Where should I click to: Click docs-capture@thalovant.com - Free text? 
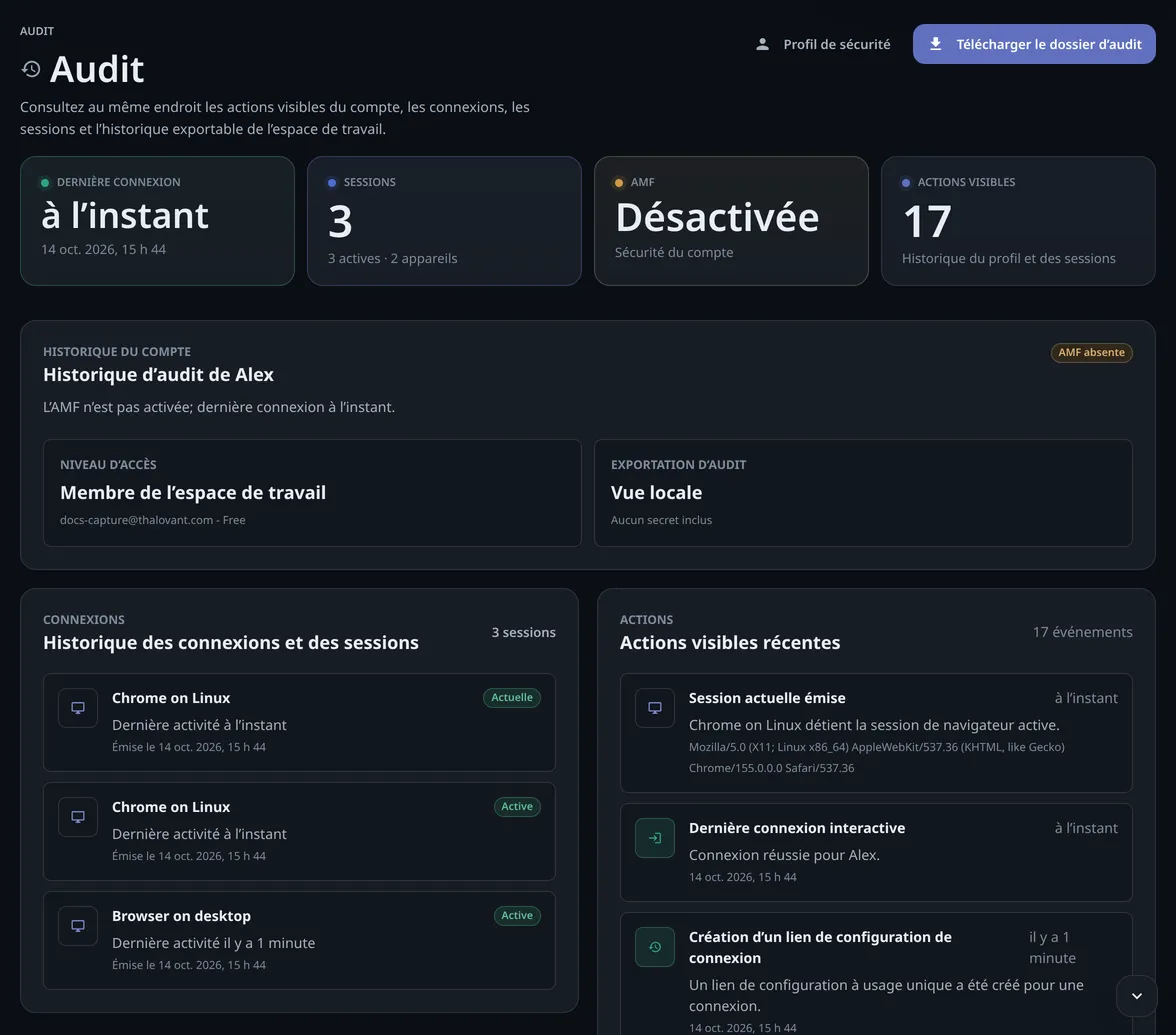point(153,520)
